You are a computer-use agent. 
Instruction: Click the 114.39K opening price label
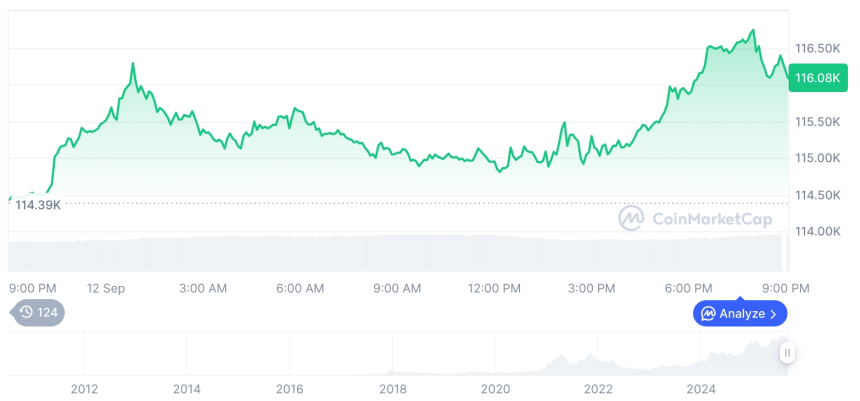[38, 204]
